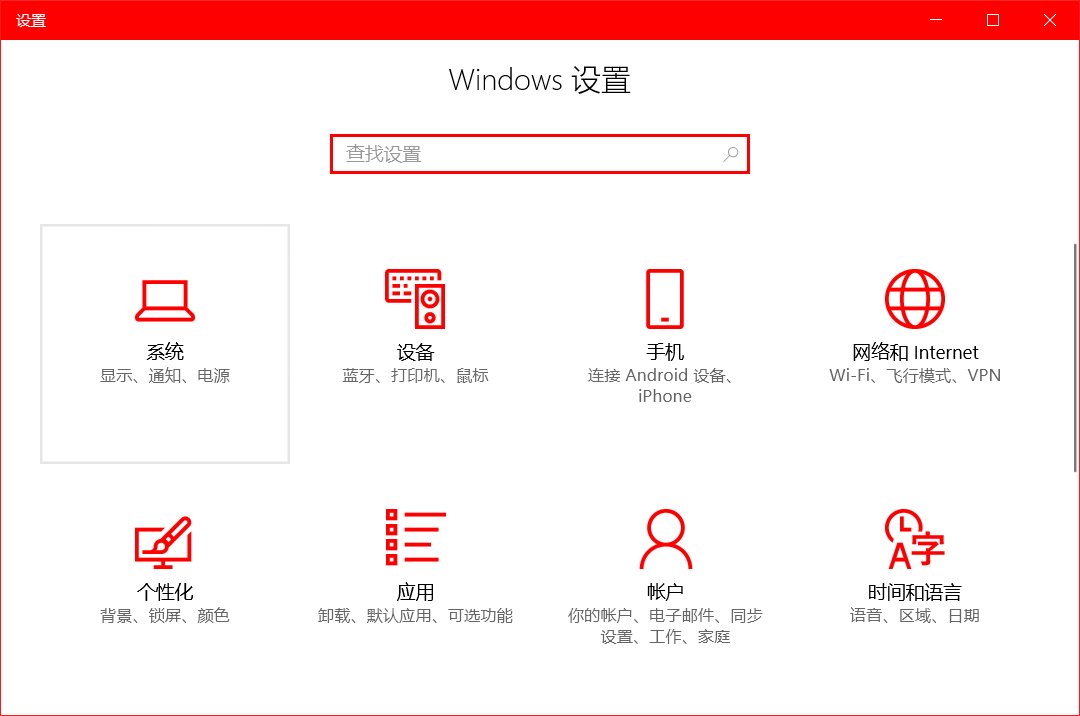
Task: Click the person icon above 帐户
Action: (664, 537)
